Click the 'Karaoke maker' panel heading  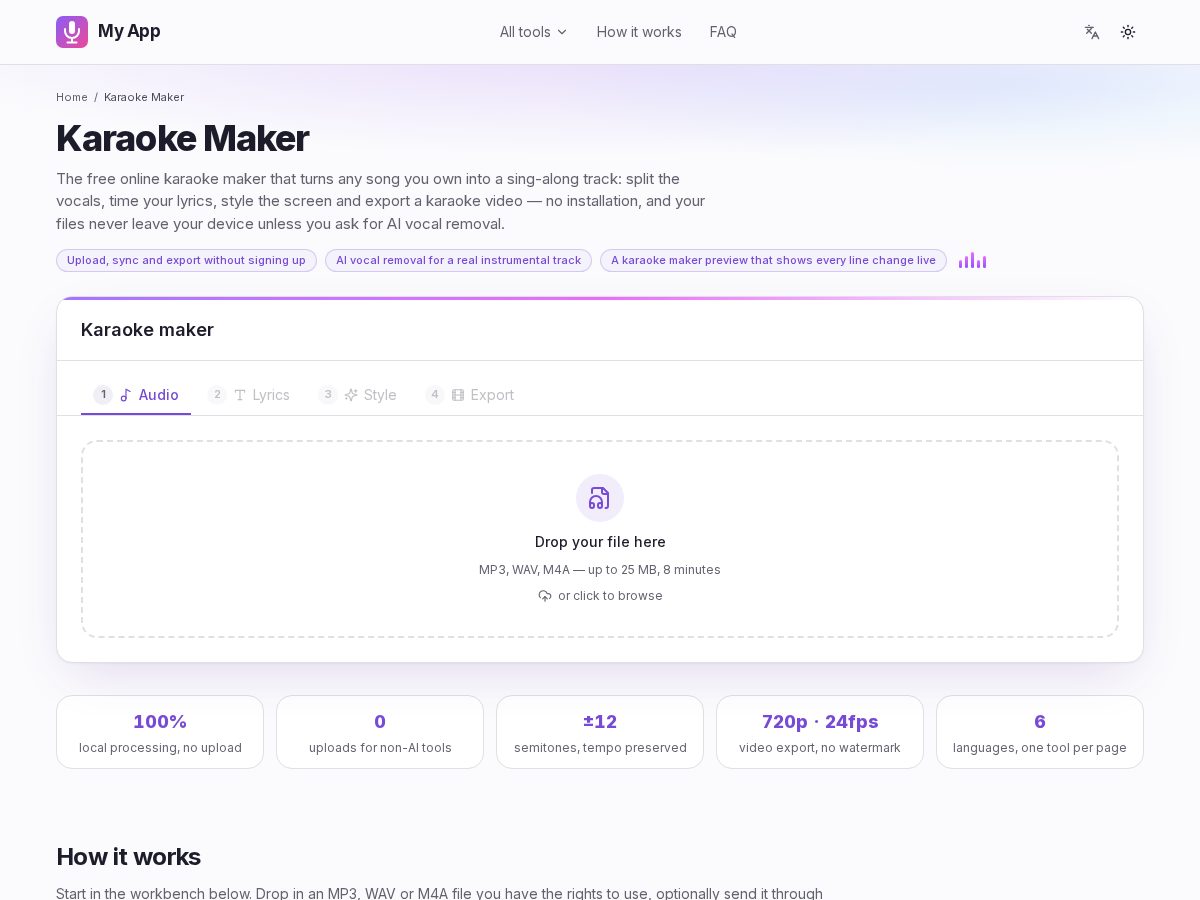(x=147, y=330)
